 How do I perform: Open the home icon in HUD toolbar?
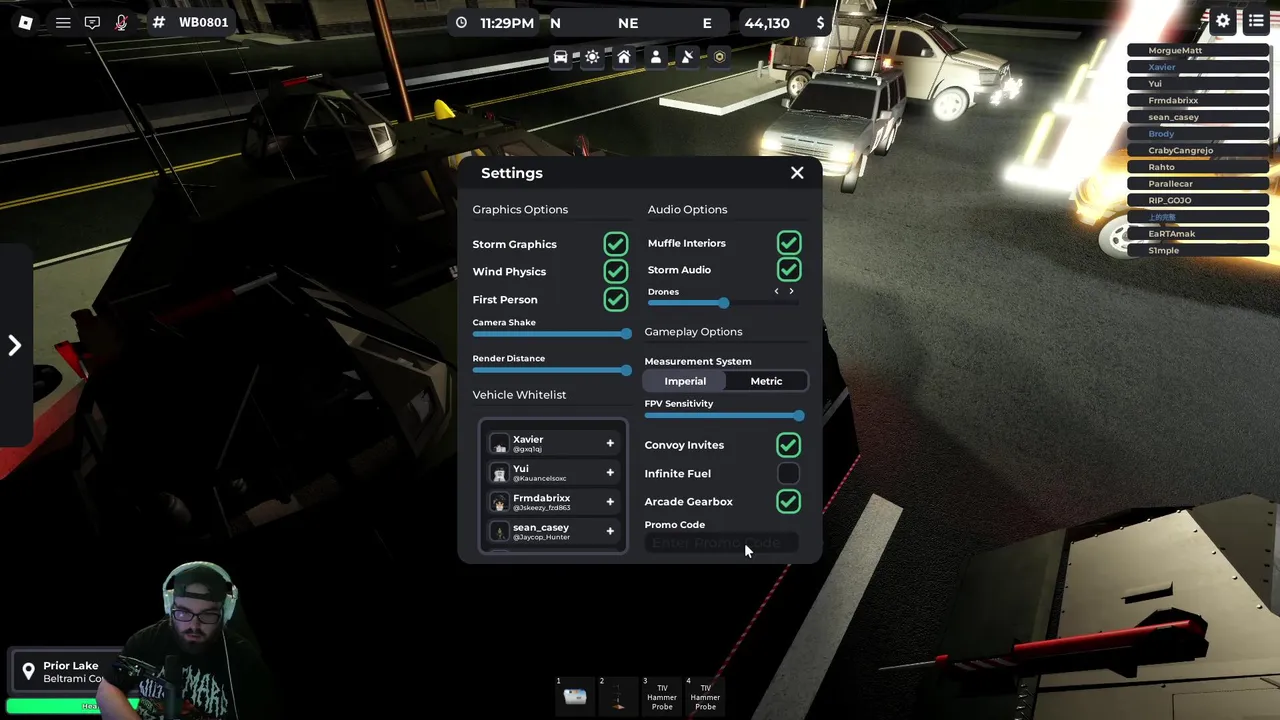coord(624,57)
